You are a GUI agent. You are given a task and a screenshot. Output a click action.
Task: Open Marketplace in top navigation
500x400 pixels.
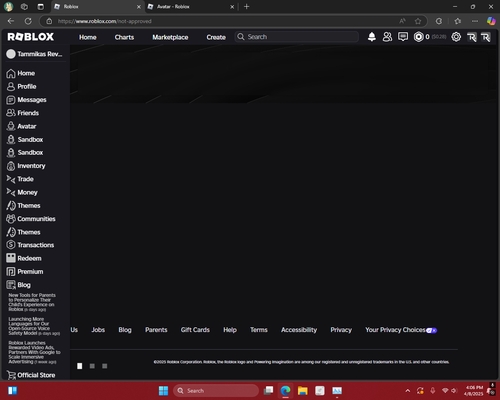[x=170, y=37]
